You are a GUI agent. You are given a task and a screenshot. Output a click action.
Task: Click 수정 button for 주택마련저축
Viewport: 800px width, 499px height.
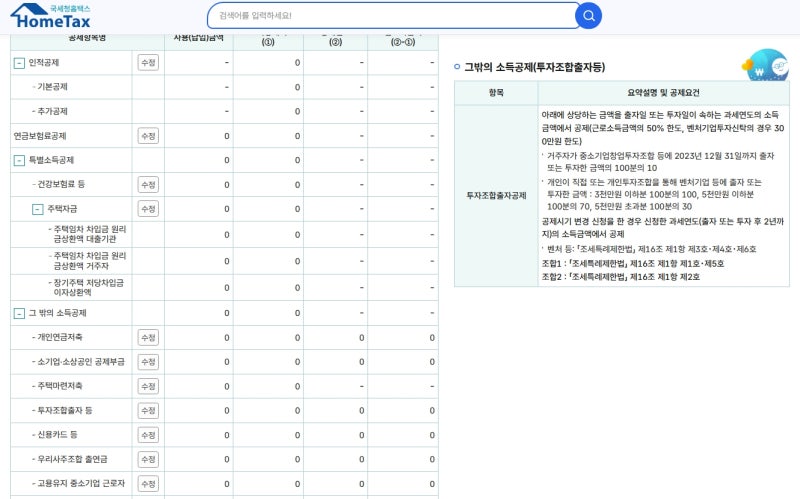click(148, 386)
